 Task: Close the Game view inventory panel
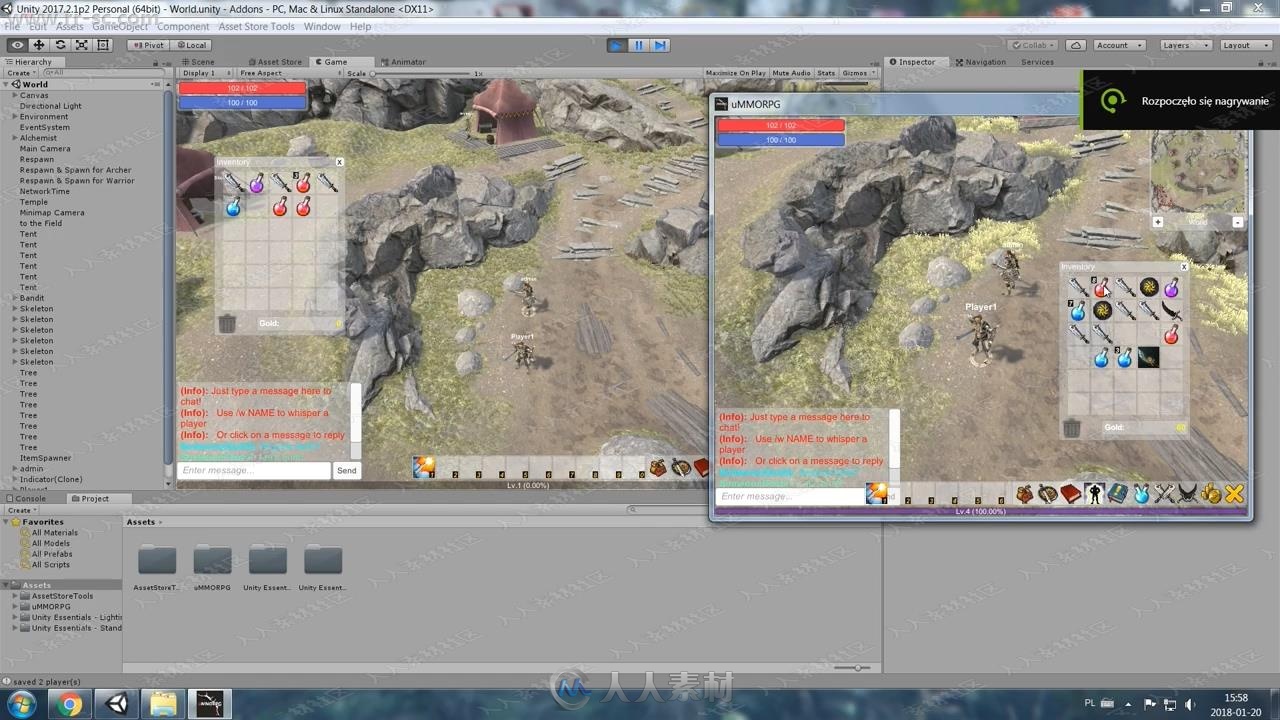[x=339, y=162]
